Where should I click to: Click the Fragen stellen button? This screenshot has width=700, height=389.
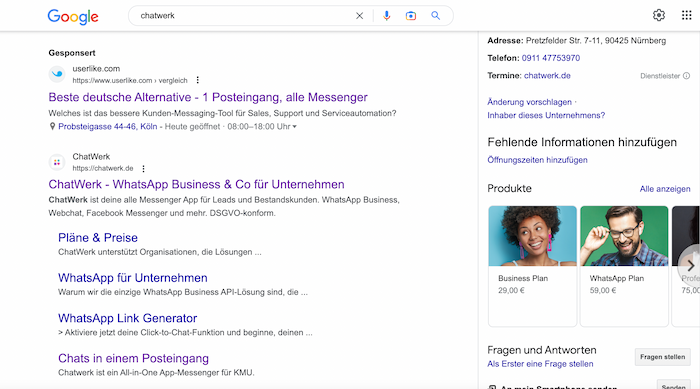pyautogui.click(x=662, y=357)
